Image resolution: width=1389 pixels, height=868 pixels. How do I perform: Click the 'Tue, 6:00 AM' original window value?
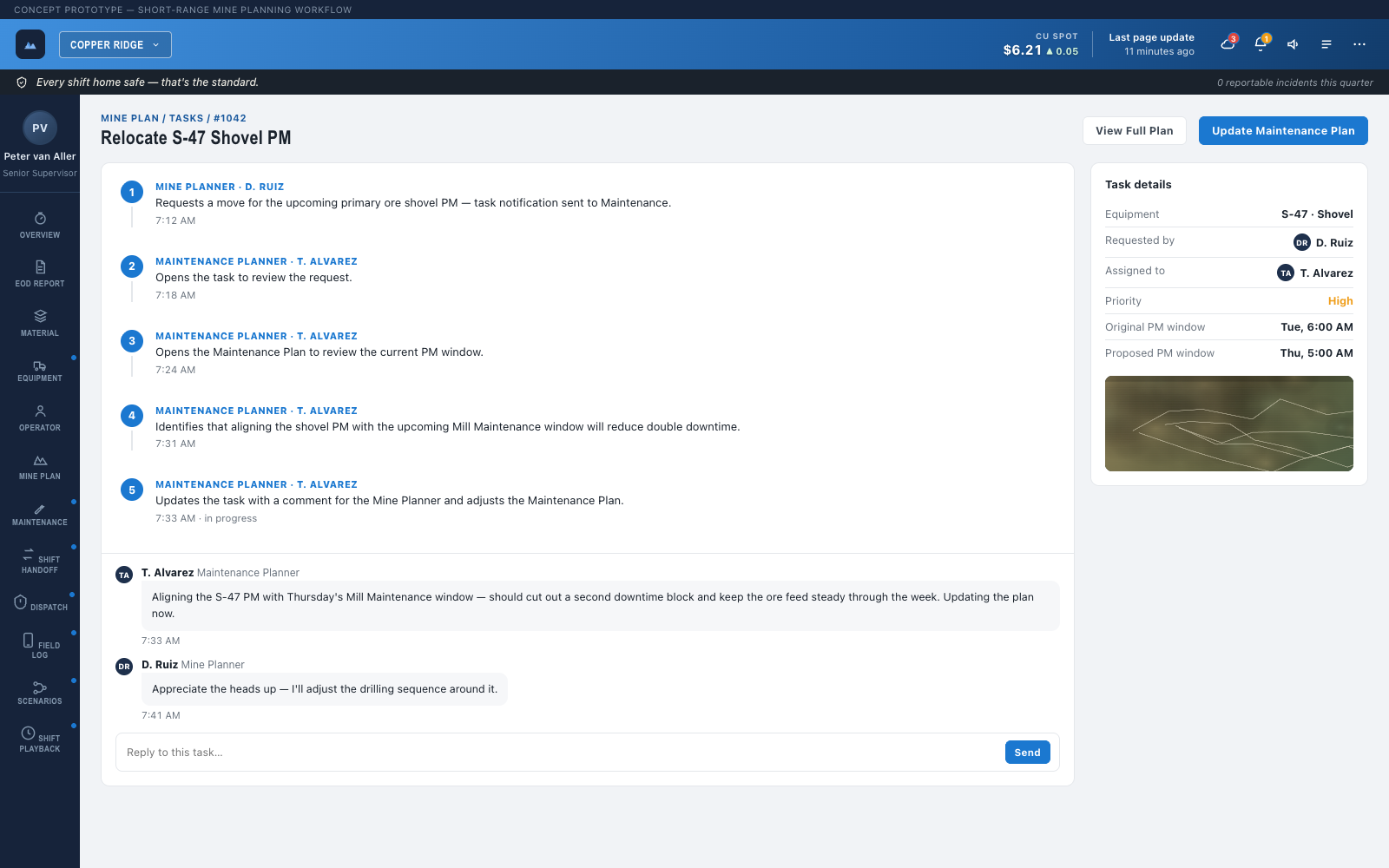tap(1317, 327)
